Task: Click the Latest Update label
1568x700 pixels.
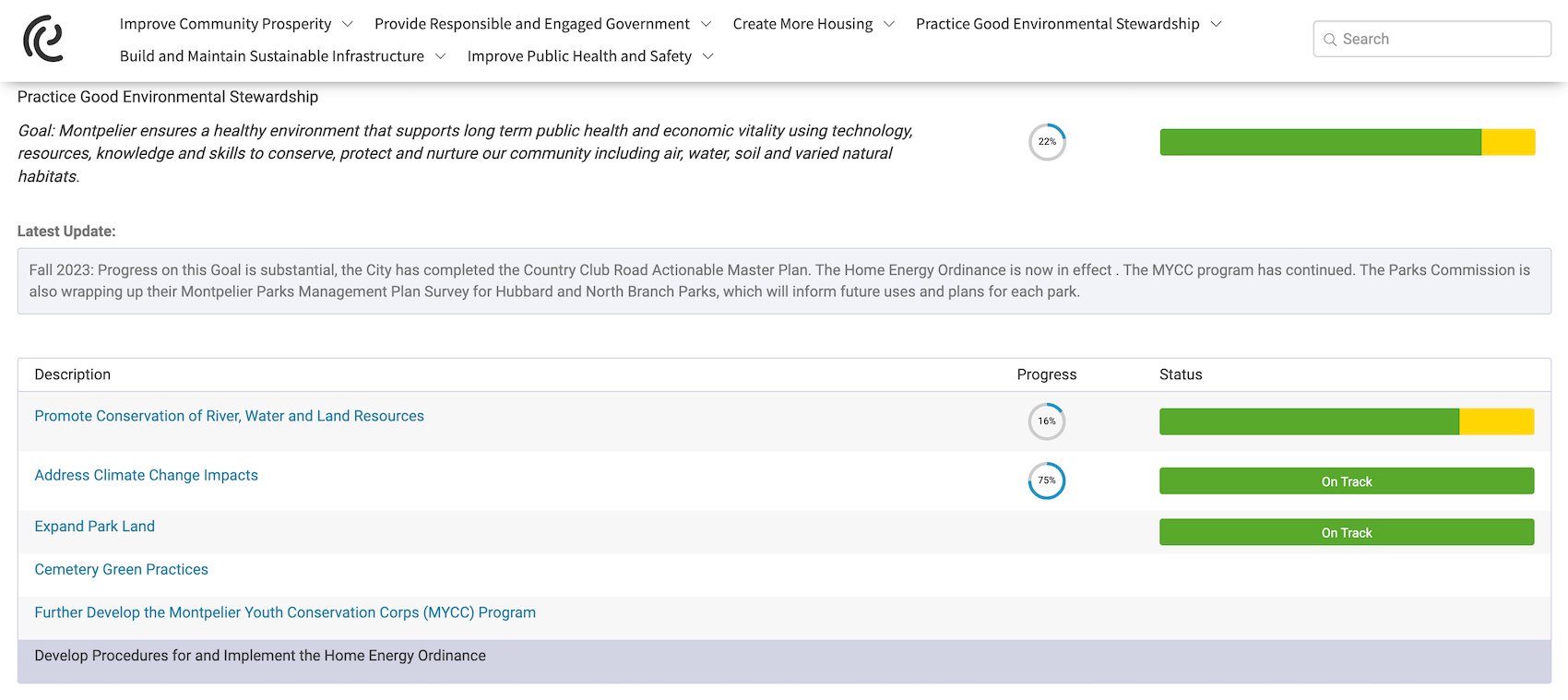Action: (66, 231)
